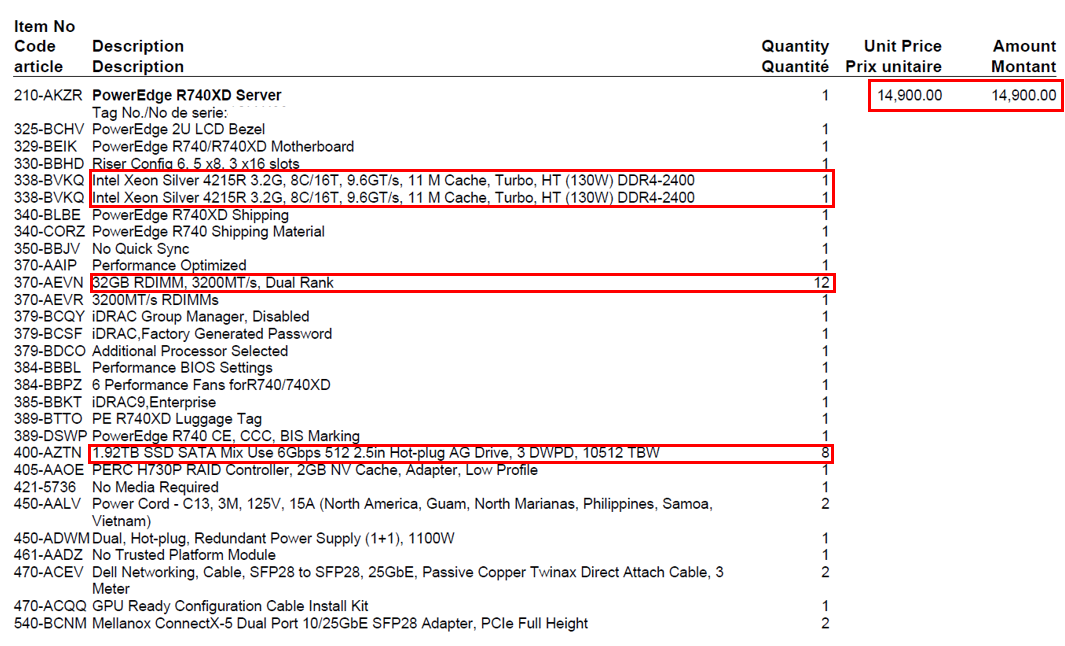Click Performance BIOS Settings description
The image size is (1065, 646).
(x=182, y=368)
